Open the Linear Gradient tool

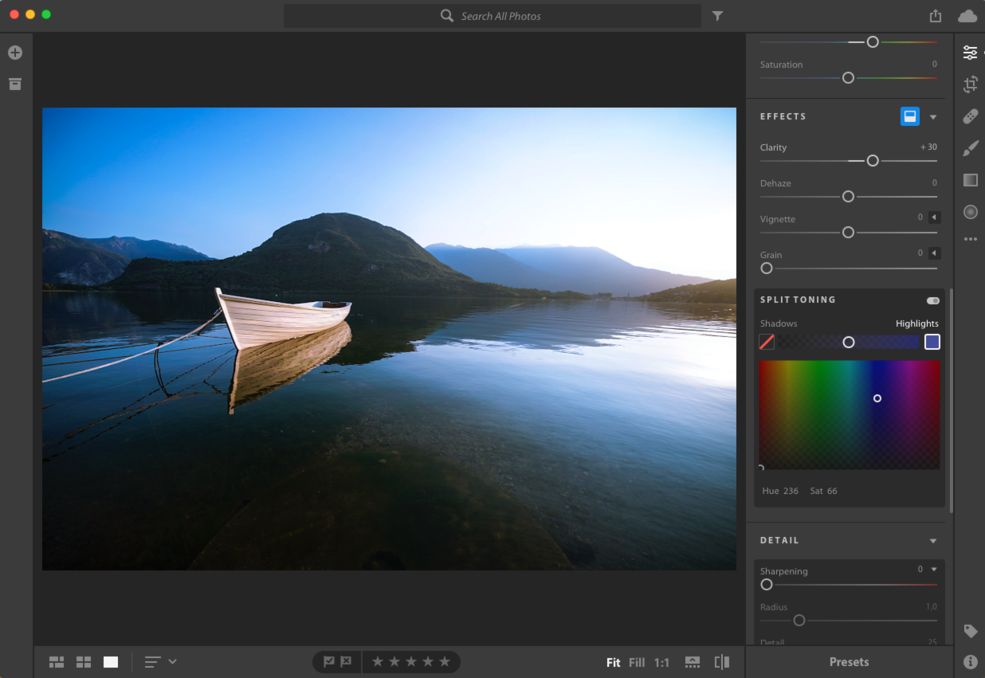point(970,180)
